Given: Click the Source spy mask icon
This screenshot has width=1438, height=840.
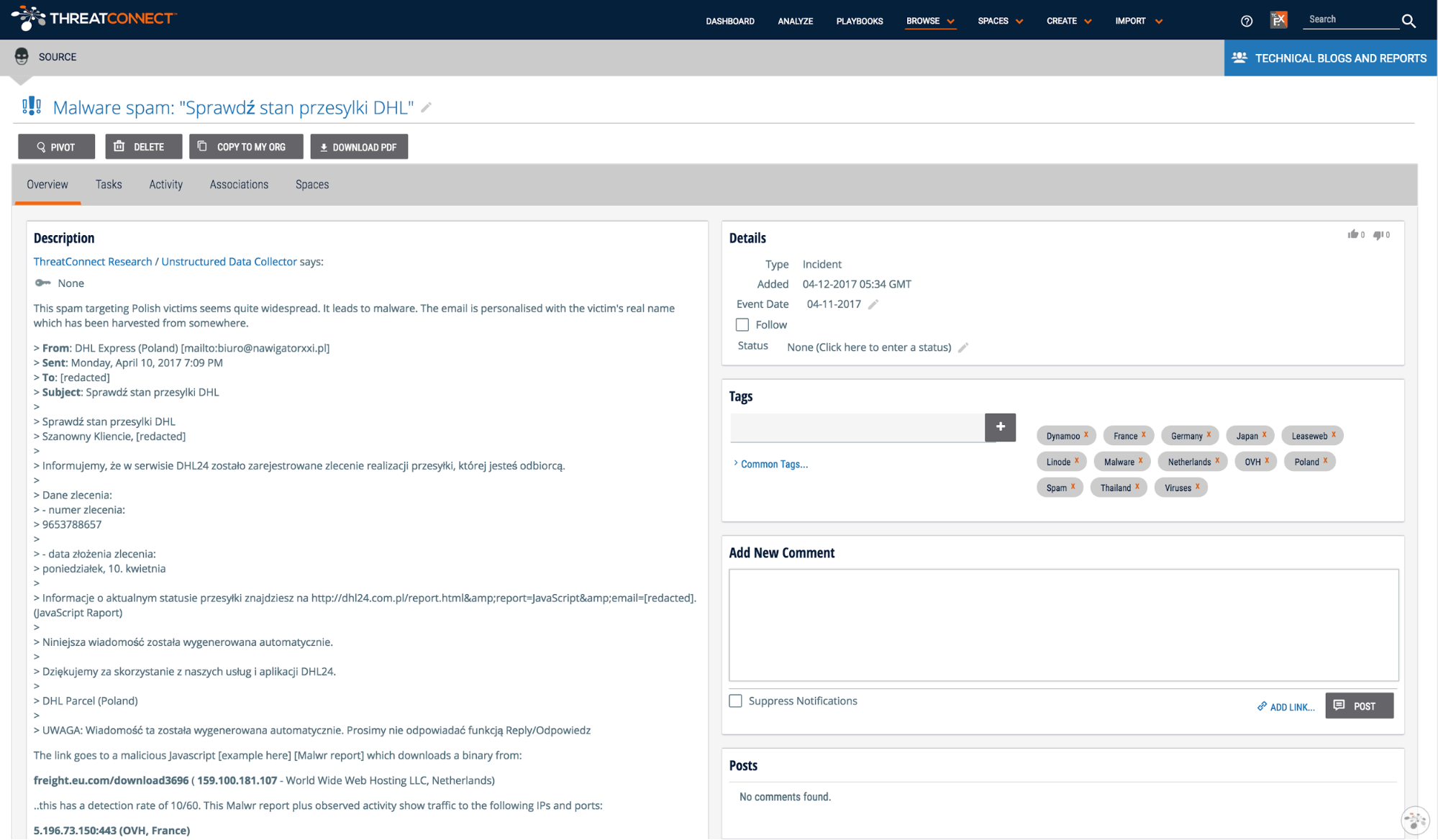Looking at the screenshot, I should tap(22, 57).
